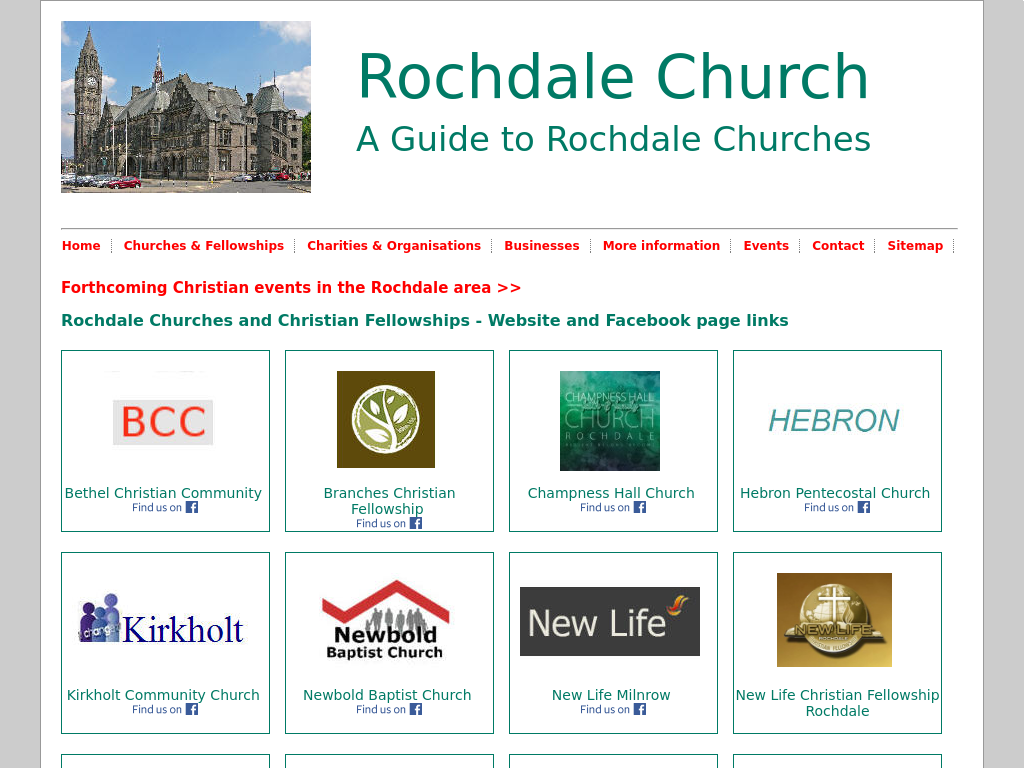Navigate to the Events page
Viewport: 1024px width, 768px height.
766,246
